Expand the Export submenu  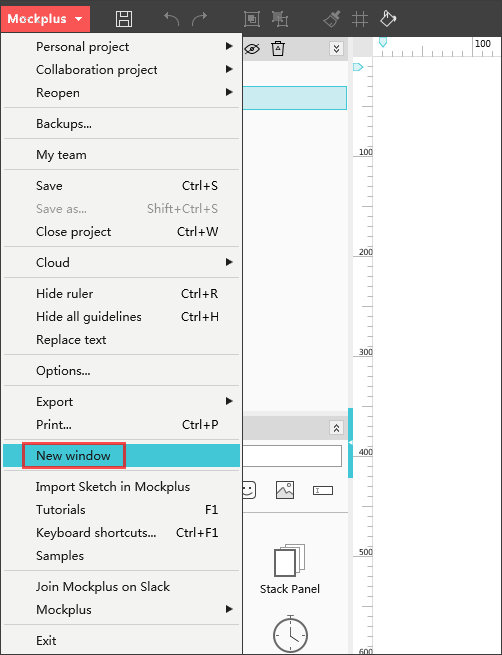pos(121,401)
